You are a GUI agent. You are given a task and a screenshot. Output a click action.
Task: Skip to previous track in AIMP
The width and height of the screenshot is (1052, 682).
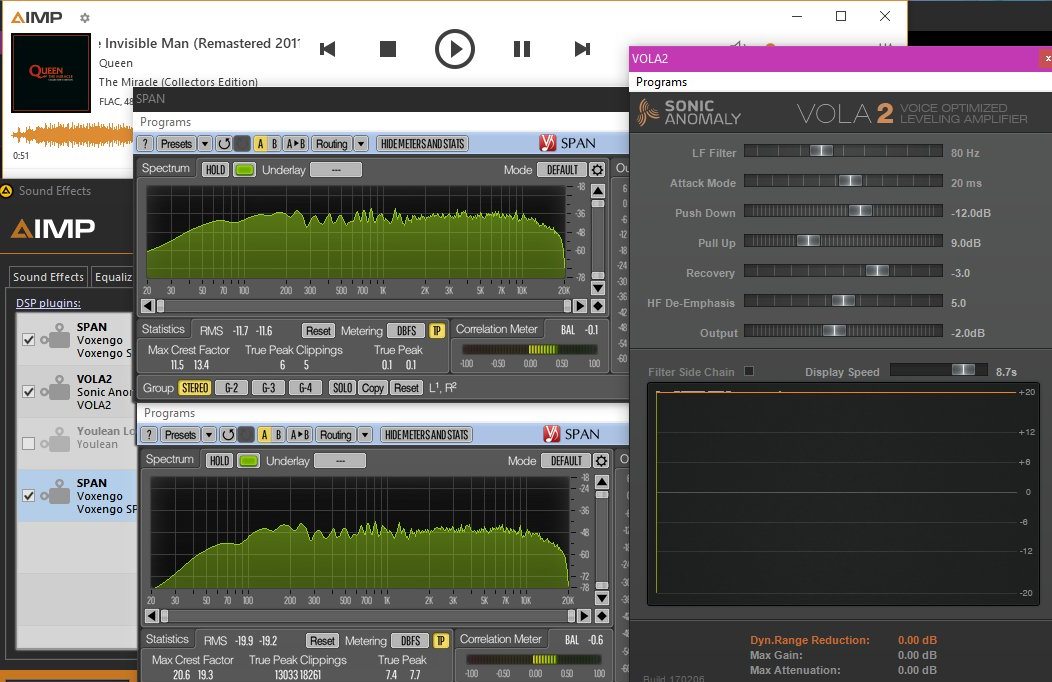pos(327,49)
